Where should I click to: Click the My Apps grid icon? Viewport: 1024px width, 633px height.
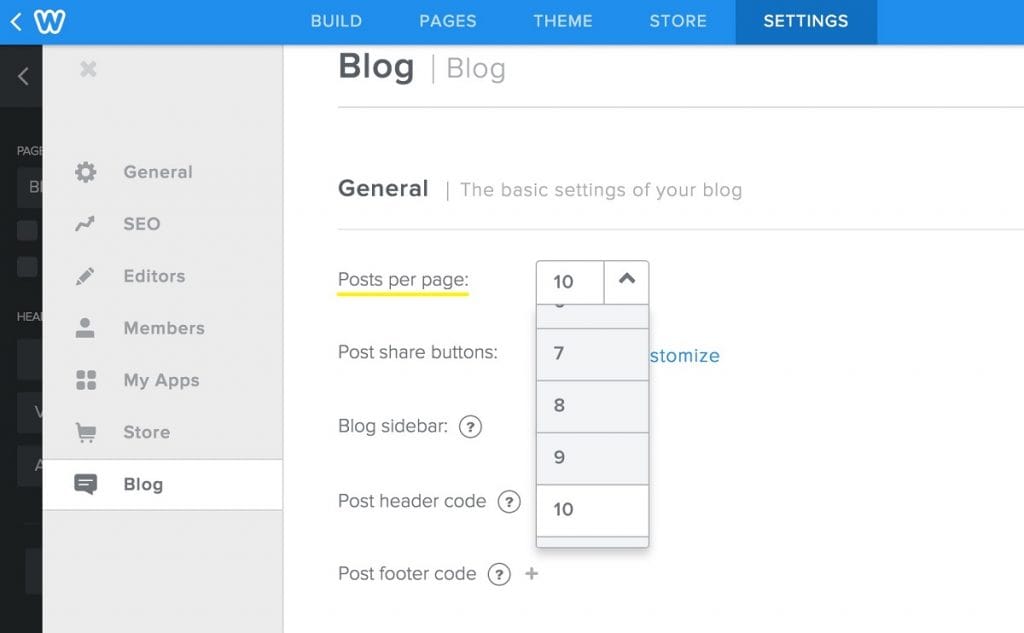click(x=86, y=380)
